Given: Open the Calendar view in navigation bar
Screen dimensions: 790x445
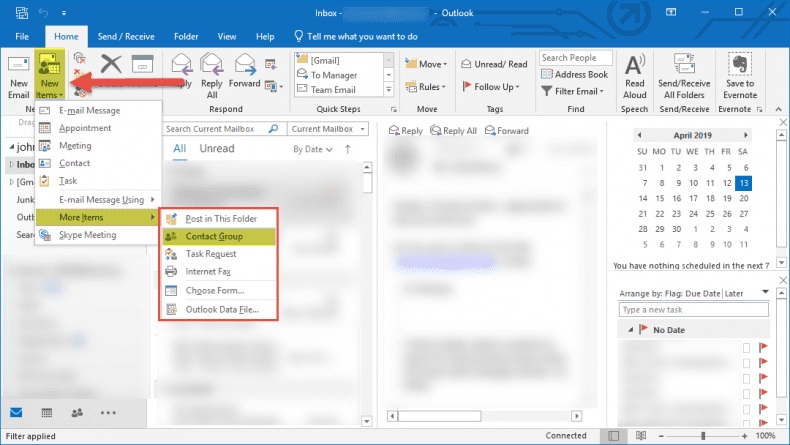Looking at the screenshot, I should point(46,412).
